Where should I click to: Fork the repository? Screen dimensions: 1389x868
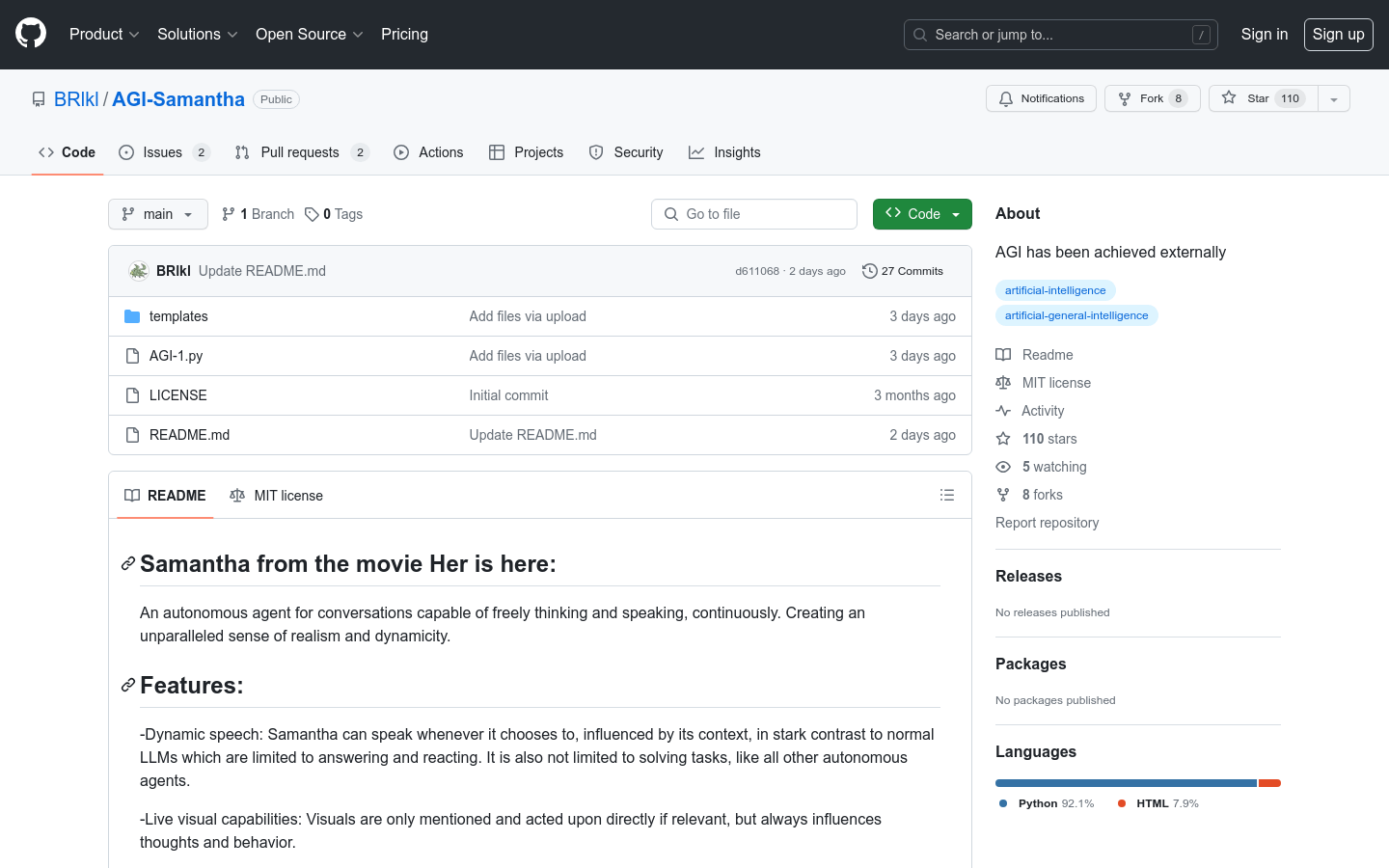click(1152, 98)
